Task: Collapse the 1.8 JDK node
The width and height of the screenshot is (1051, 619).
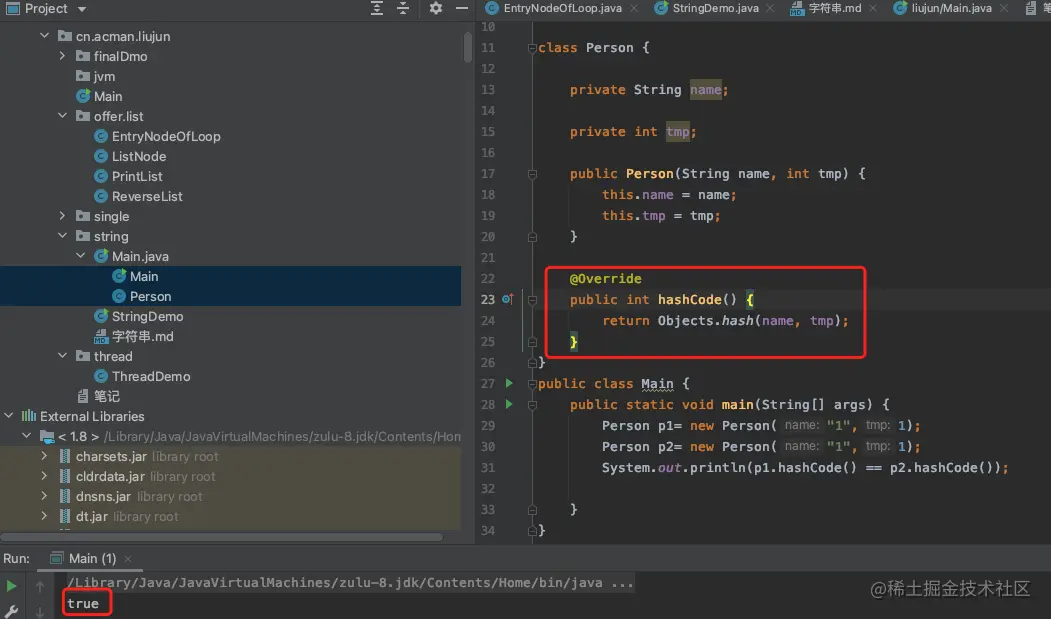Action: pyautogui.click(x=26, y=436)
